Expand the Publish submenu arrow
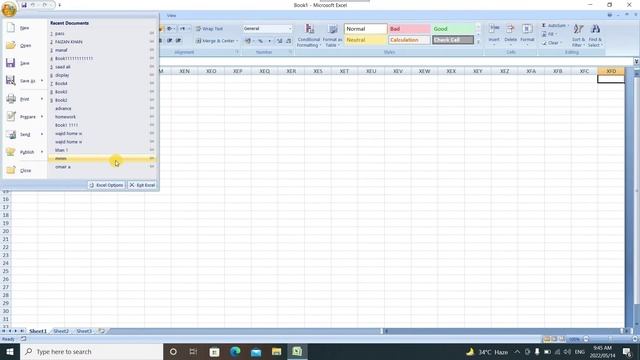This screenshot has width=640, height=360. [42, 152]
